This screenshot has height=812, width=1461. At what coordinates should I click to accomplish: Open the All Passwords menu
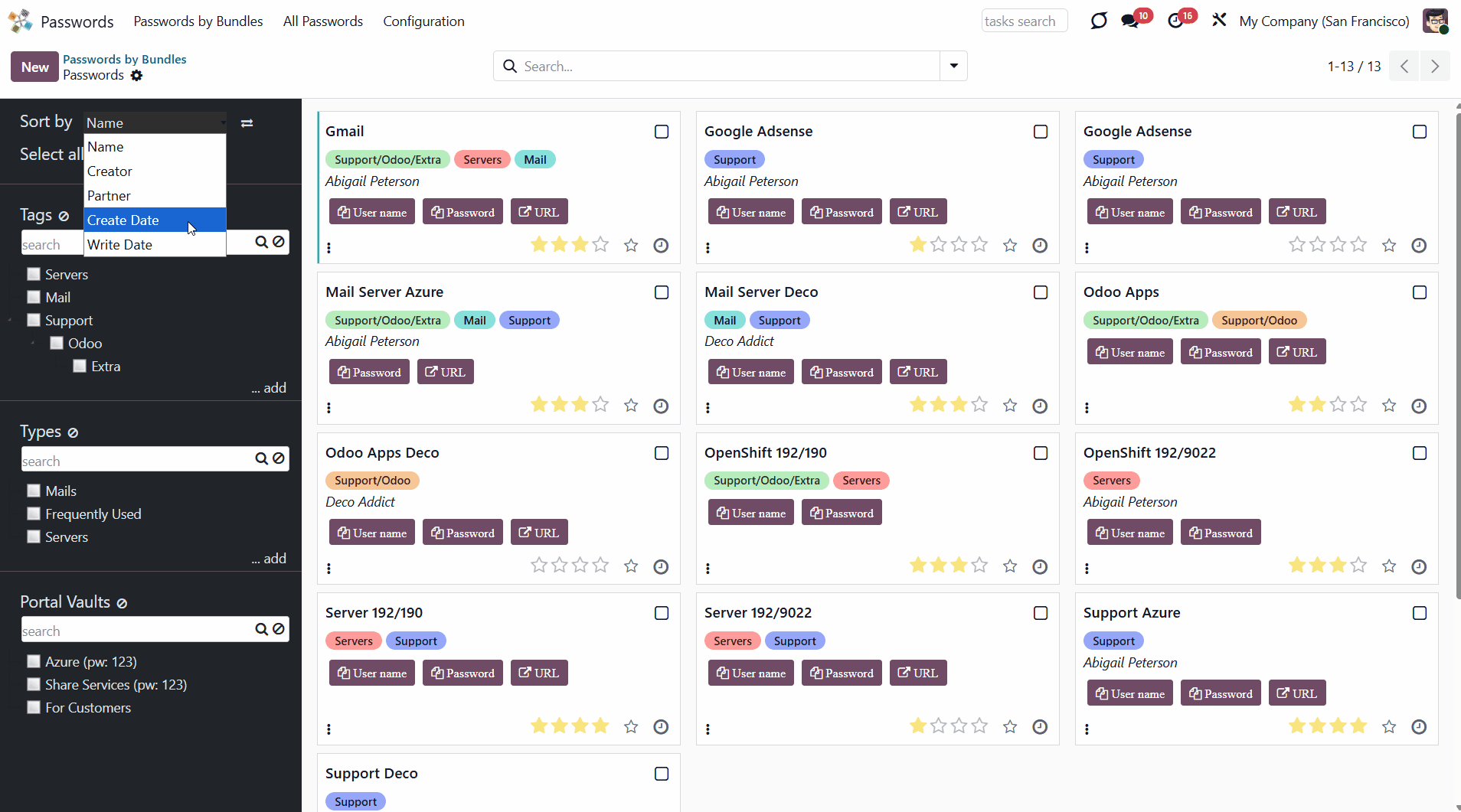(x=322, y=21)
